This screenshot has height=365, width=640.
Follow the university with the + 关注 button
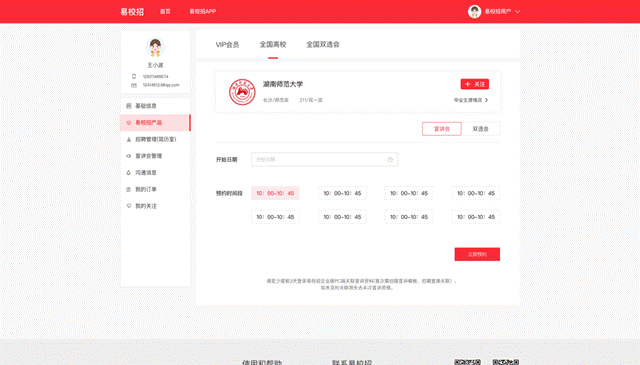click(x=475, y=84)
